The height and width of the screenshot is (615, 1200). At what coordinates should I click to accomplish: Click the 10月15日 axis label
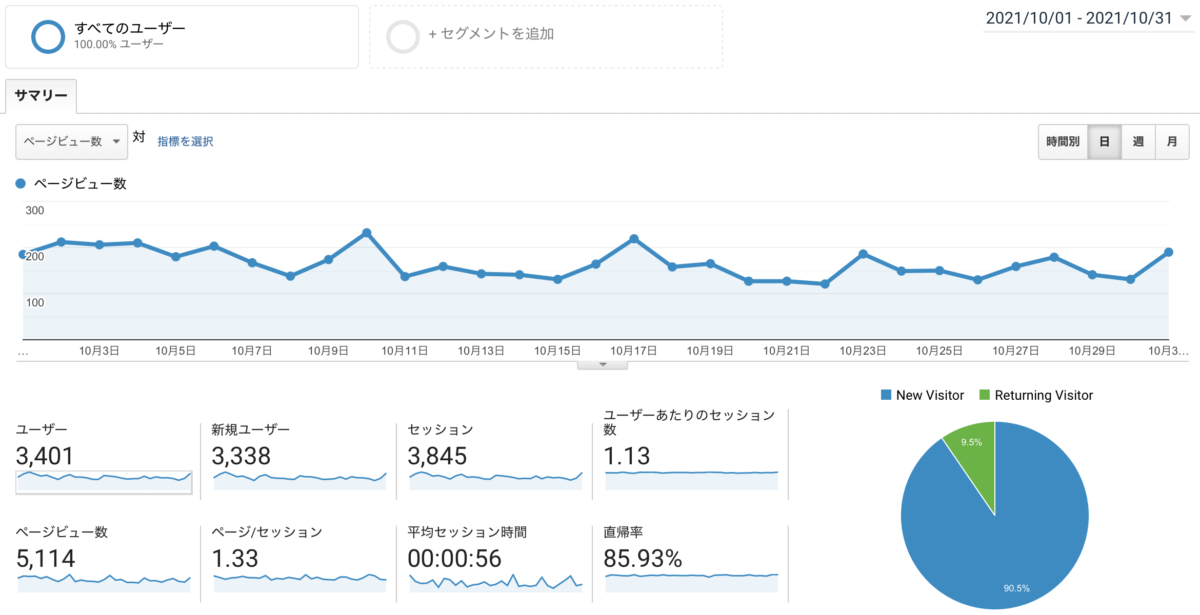click(x=557, y=351)
